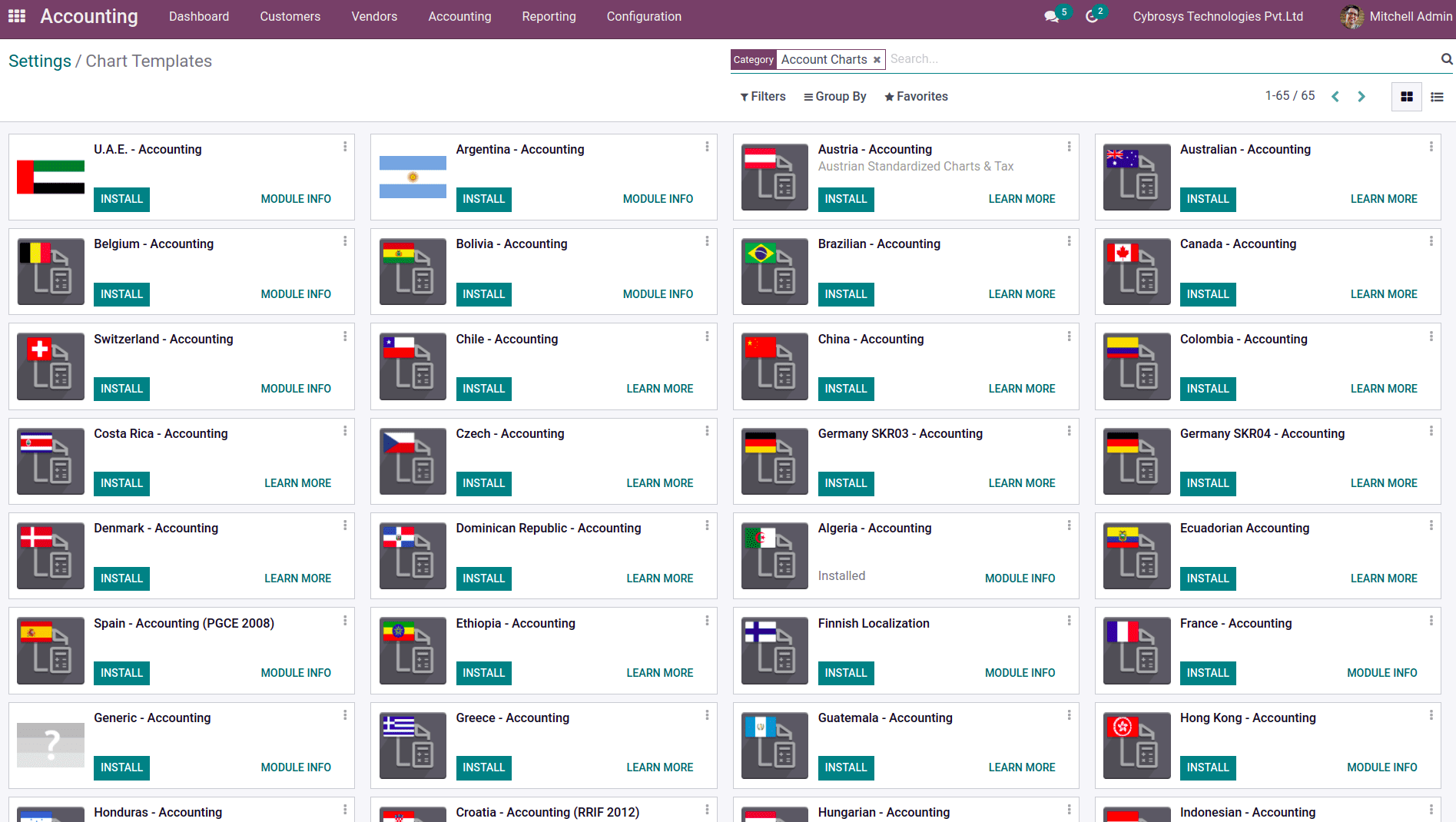Image resolution: width=1456 pixels, height=822 pixels.
Task: Click the Ethiopia module icon
Action: [413, 651]
